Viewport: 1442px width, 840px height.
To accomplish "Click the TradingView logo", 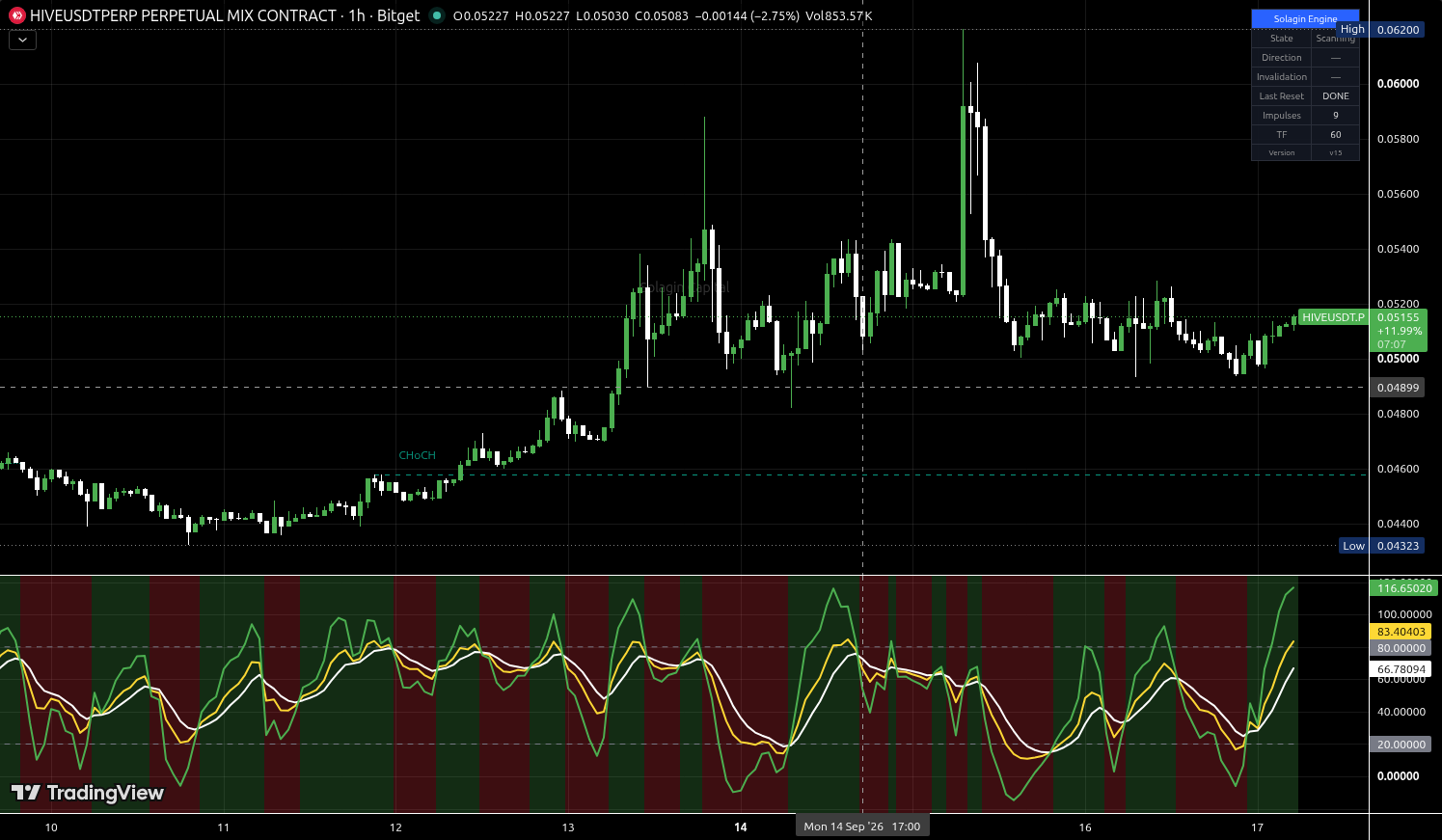I will coord(88,793).
